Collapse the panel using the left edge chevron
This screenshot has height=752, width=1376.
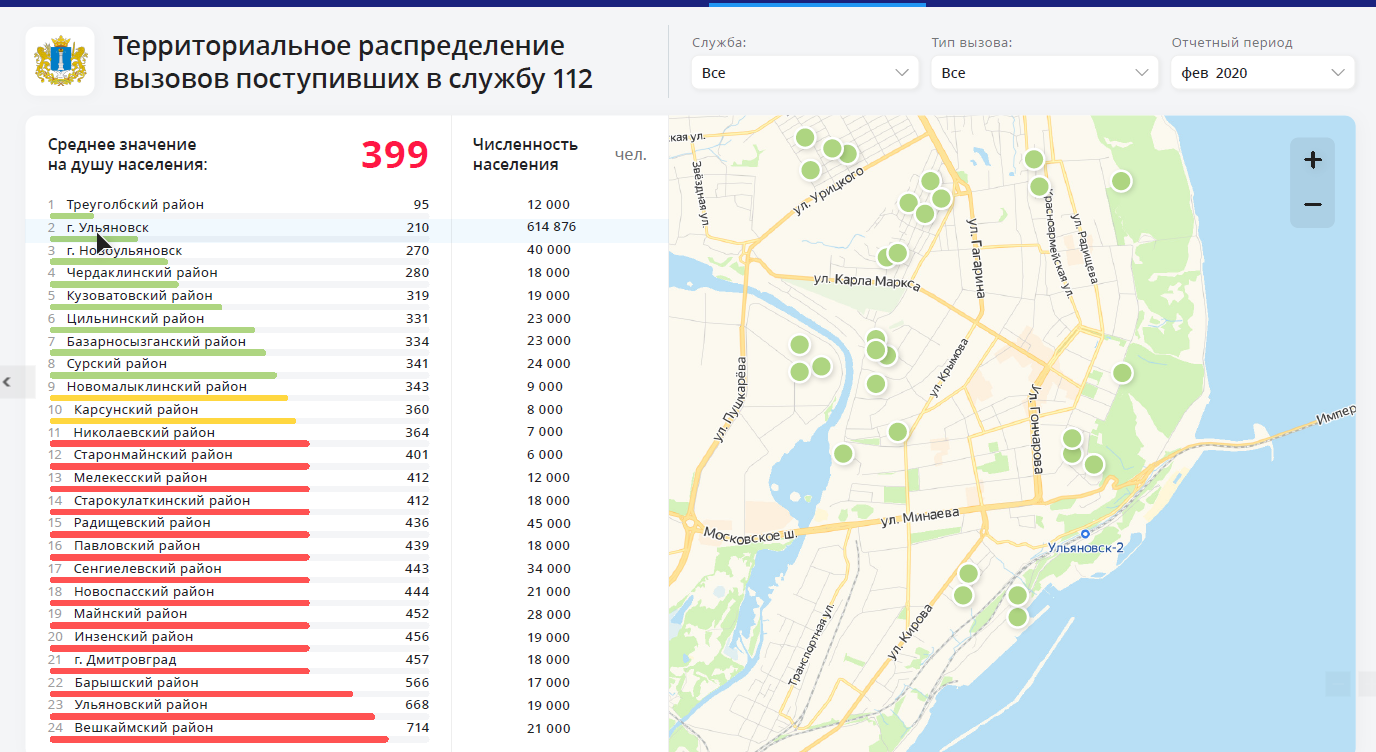8,381
